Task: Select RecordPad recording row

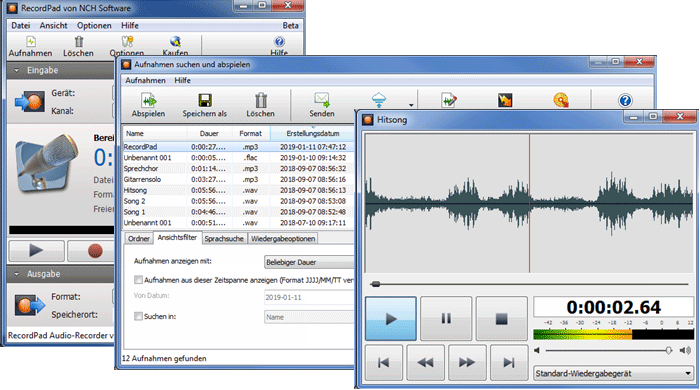Action: tap(238, 146)
